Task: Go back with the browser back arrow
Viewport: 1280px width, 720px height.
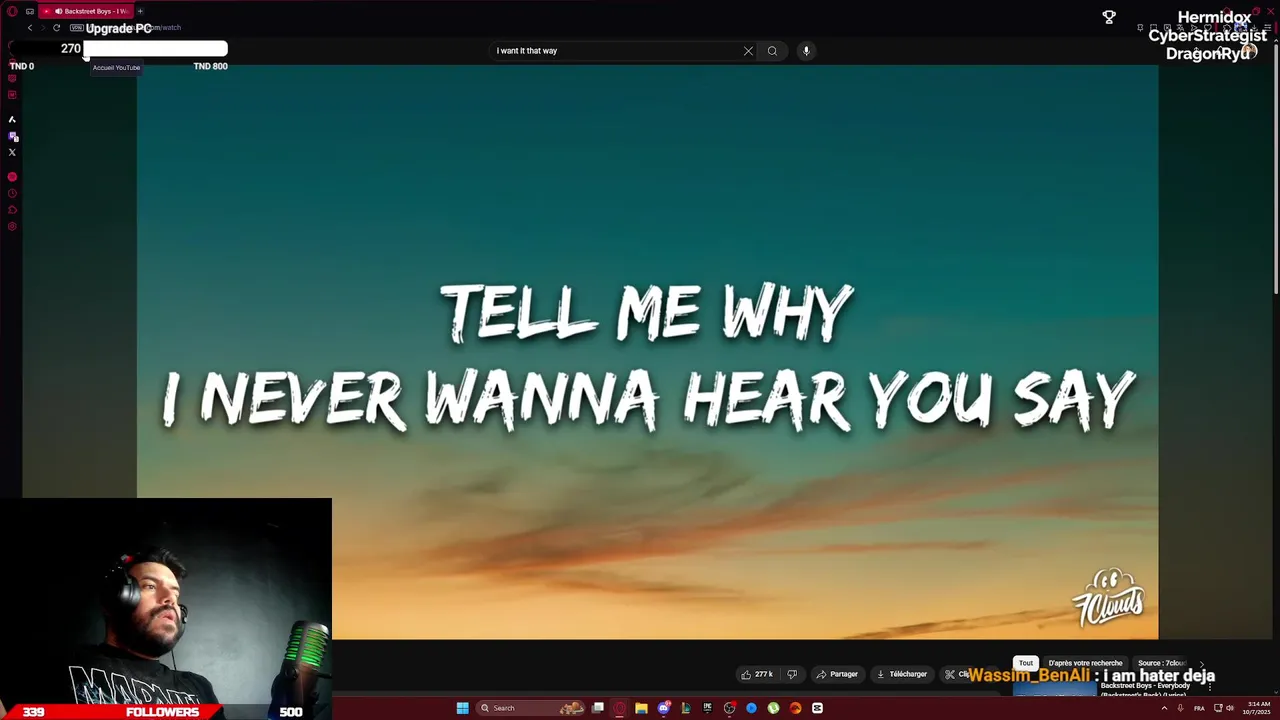Action: [x=30, y=28]
